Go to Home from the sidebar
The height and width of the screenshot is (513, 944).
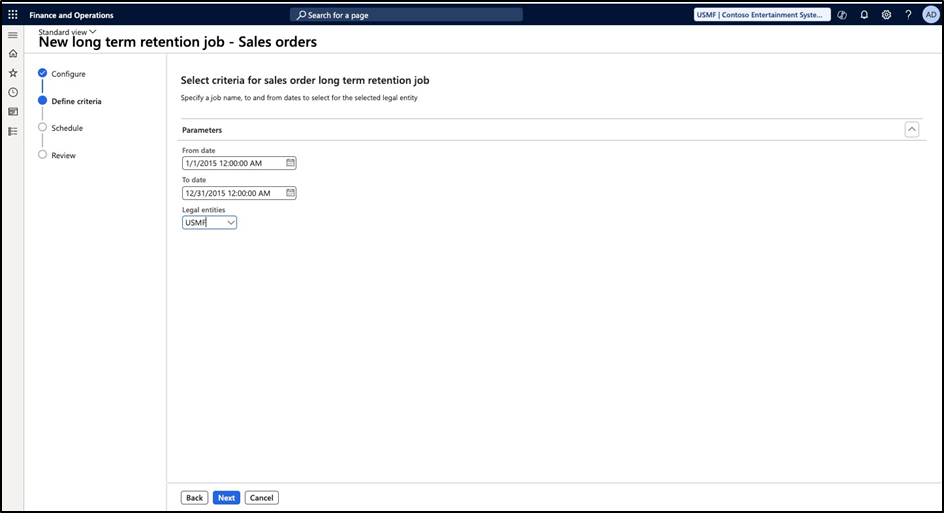point(13,54)
